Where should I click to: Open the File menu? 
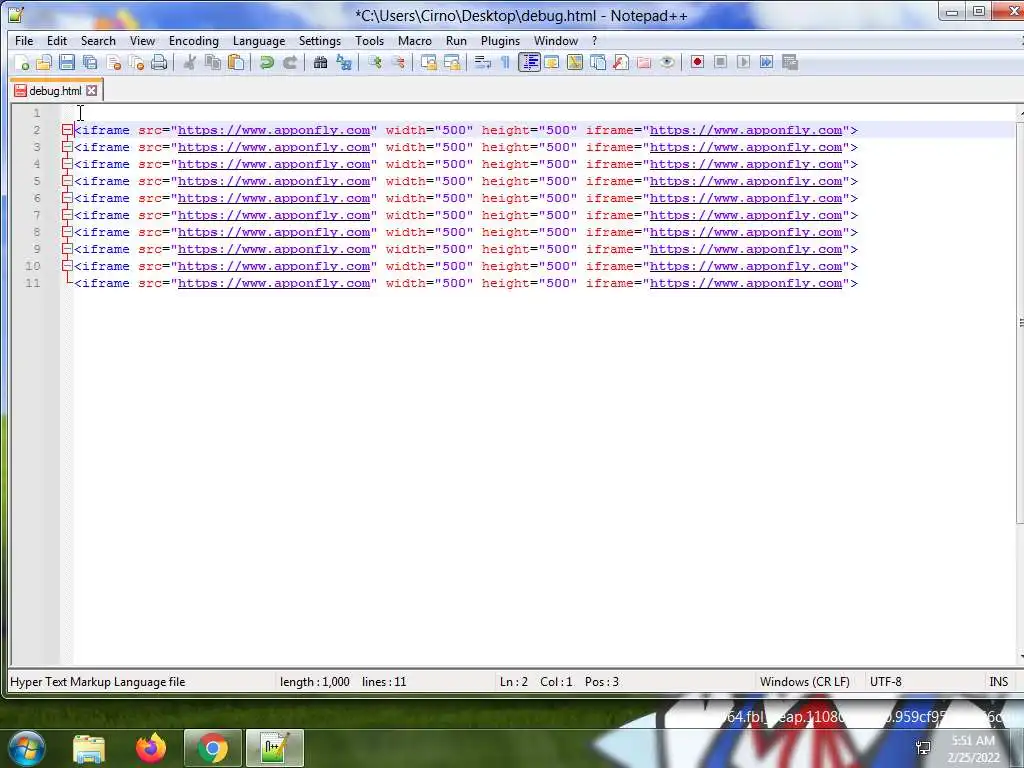click(x=24, y=40)
